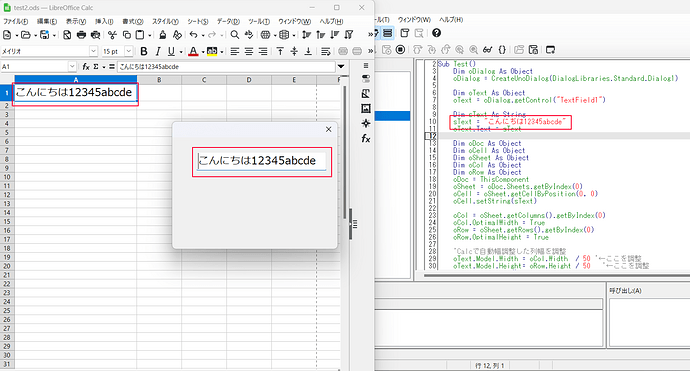690x371 pixels.
Task: Open underline style dropdown arrow
Action: [x=181, y=52]
